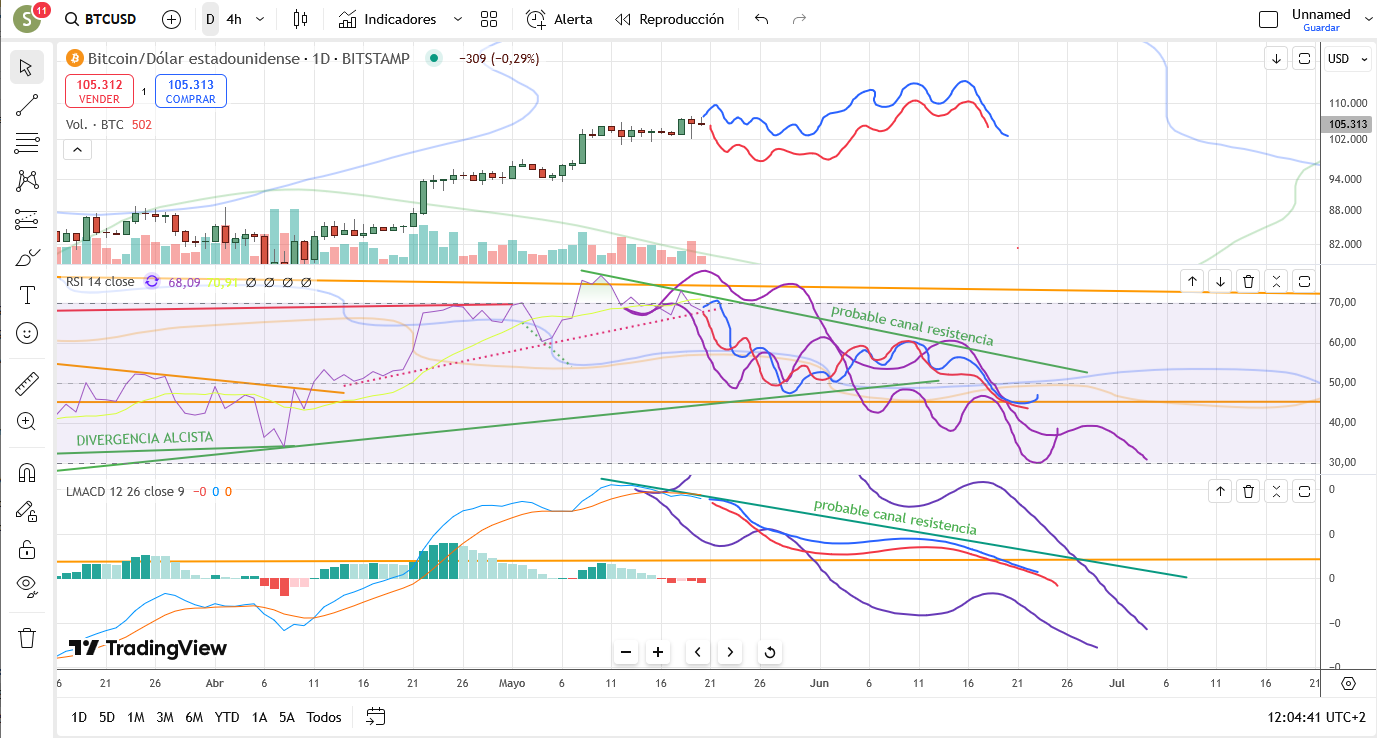The image size is (1377, 738).
Task: Maximize the RSI pane
Action: pyautogui.click(x=1304, y=281)
